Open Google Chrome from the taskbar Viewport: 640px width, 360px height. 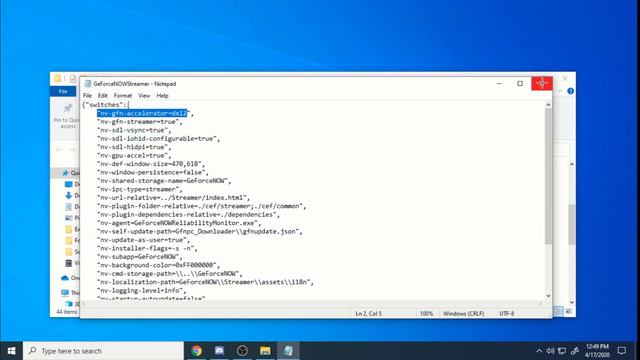196,351
